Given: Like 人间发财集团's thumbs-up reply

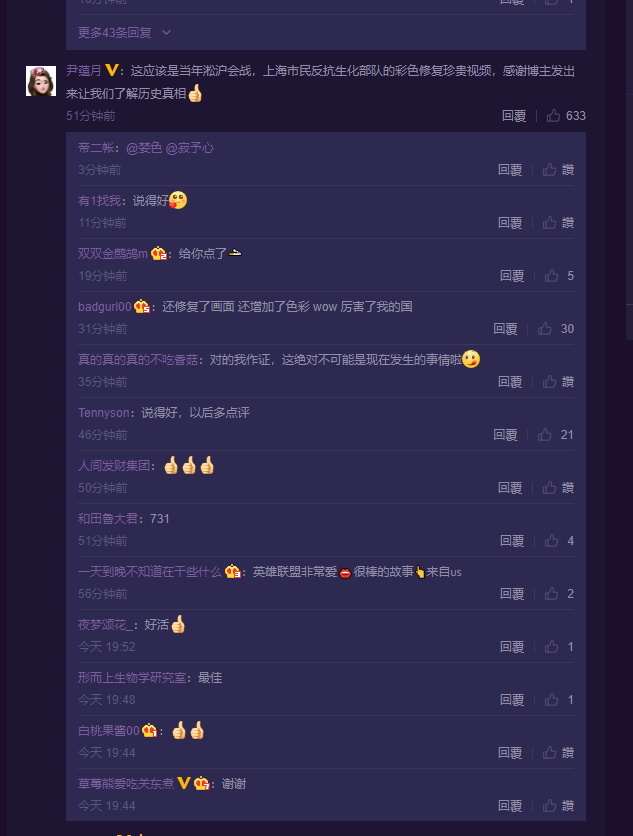Looking at the screenshot, I should (x=549, y=488).
